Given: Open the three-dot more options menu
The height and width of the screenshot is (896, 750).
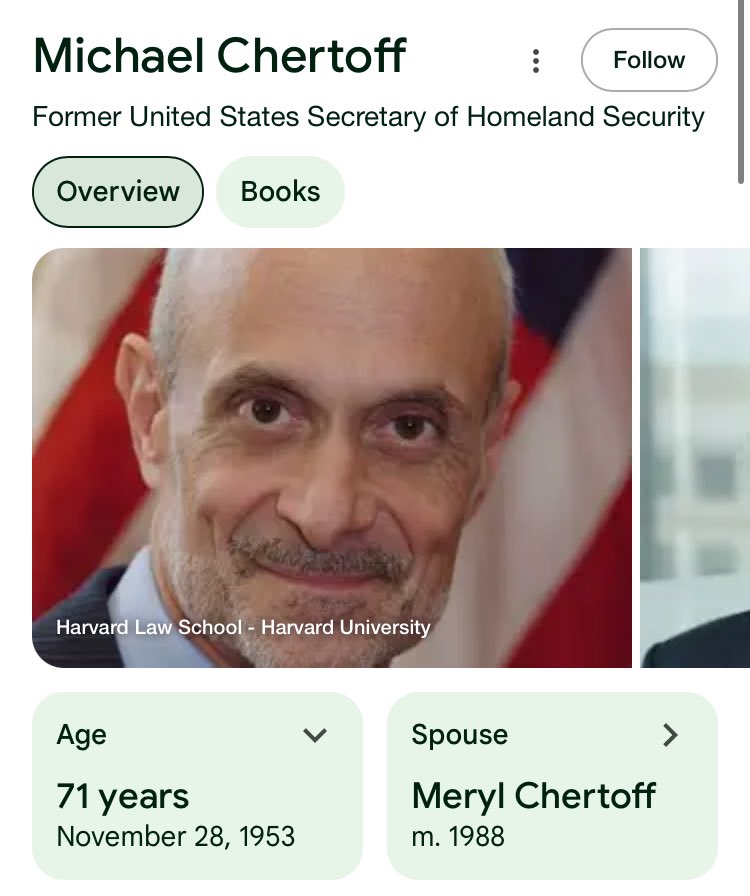Looking at the screenshot, I should point(536,61).
